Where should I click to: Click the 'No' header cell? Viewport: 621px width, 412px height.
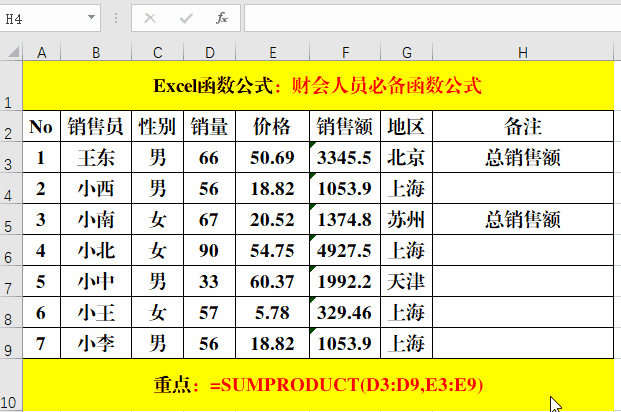42,126
